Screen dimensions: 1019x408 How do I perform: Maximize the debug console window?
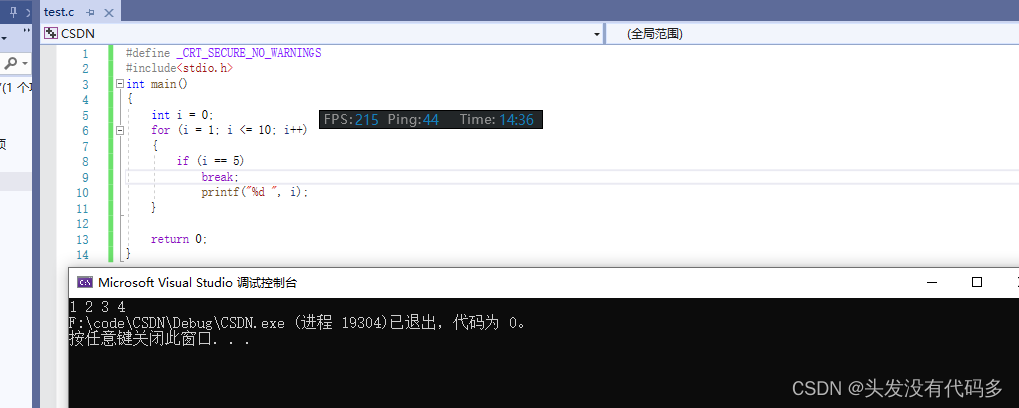pyautogui.click(x=977, y=282)
